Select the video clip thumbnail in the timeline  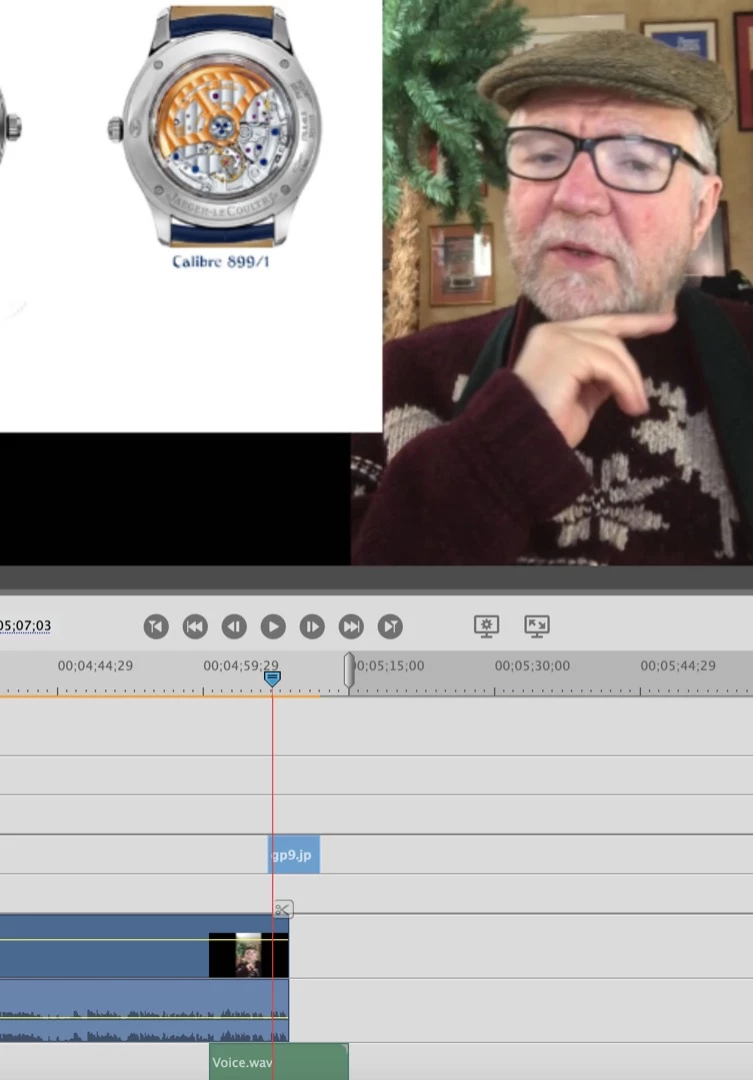click(248, 955)
